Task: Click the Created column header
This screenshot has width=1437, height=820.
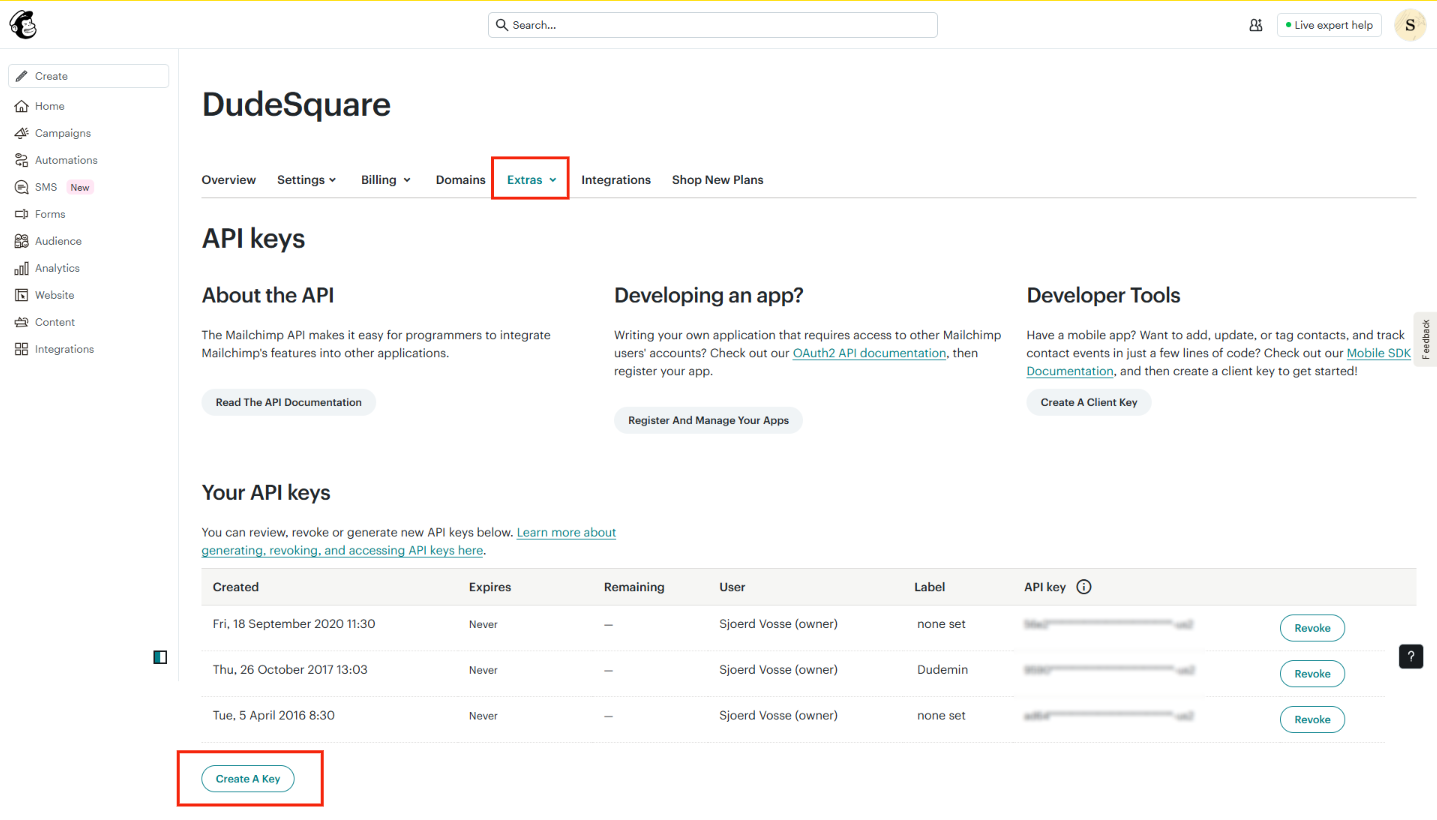Action: [236, 587]
